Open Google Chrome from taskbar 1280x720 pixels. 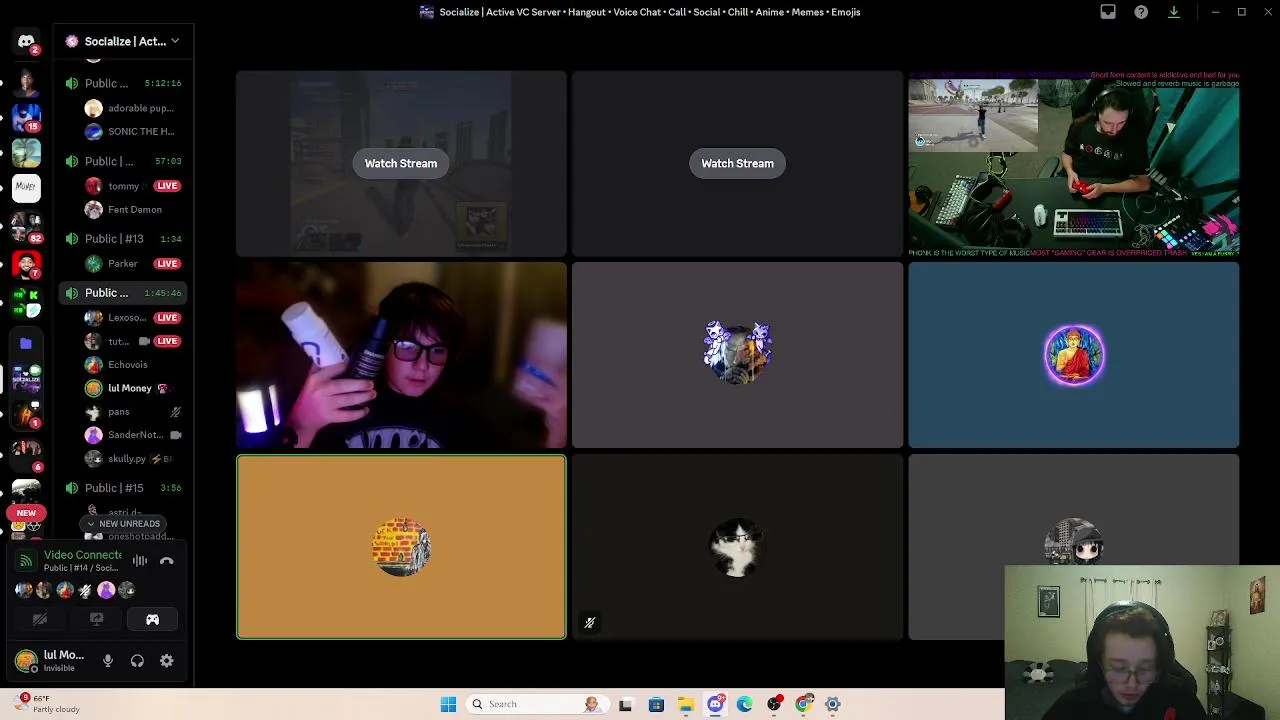[803, 704]
